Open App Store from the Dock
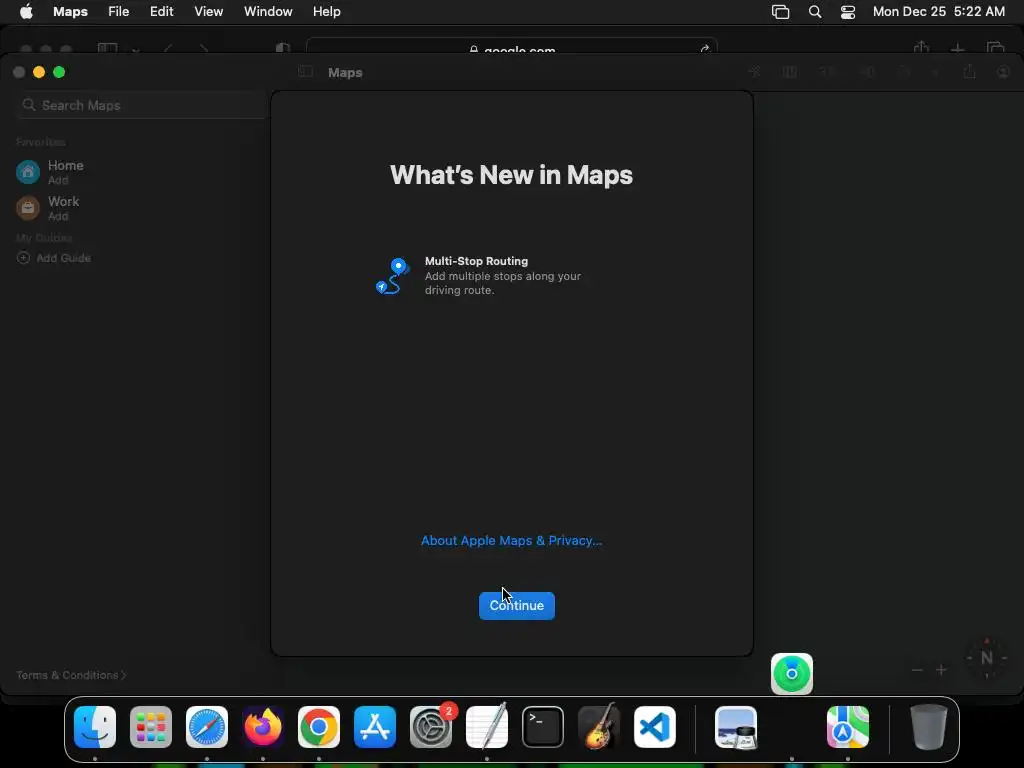This screenshot has height=768, width=1024. (x=375, y=727)
